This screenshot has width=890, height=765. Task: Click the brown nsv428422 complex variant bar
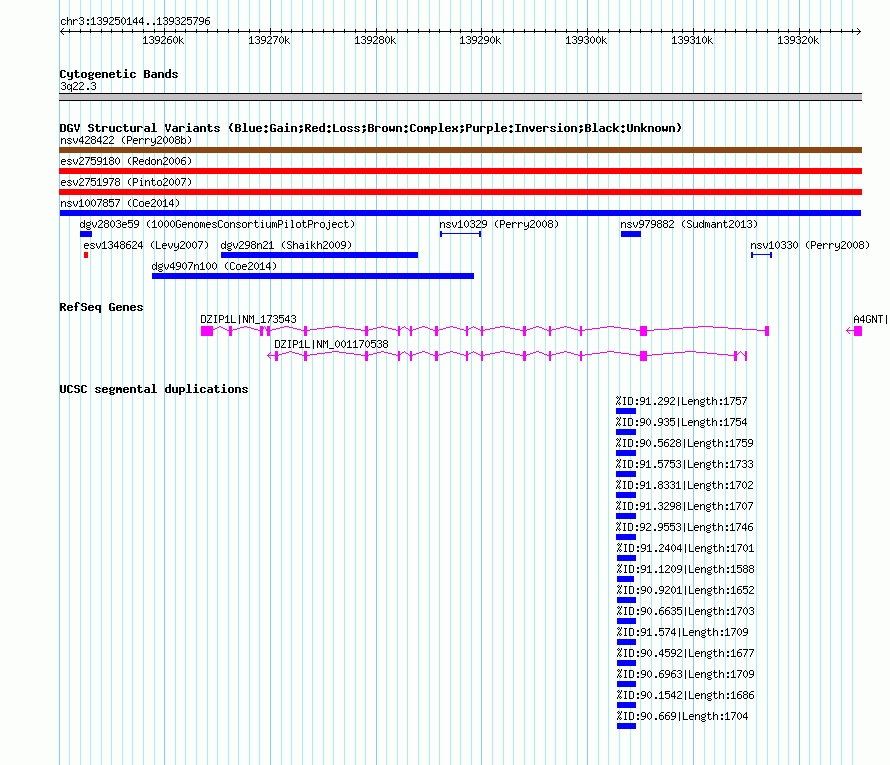(x=460, y=150)
